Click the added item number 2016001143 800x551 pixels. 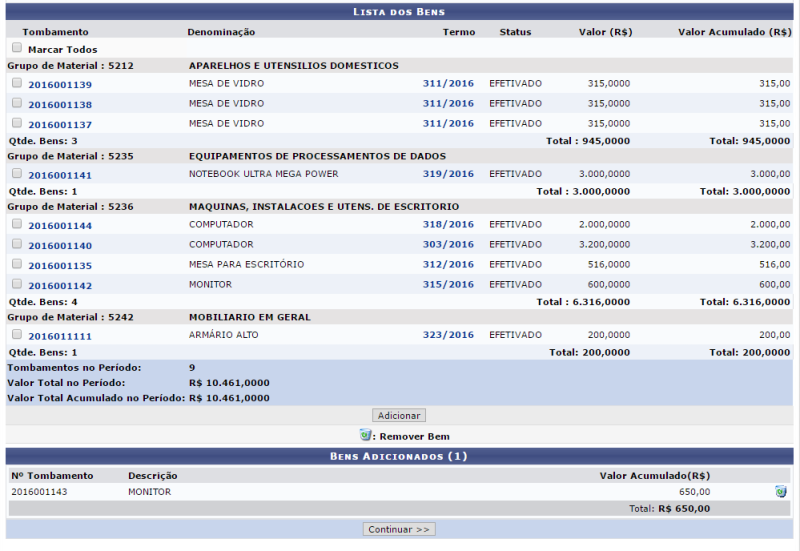point(39,492)
